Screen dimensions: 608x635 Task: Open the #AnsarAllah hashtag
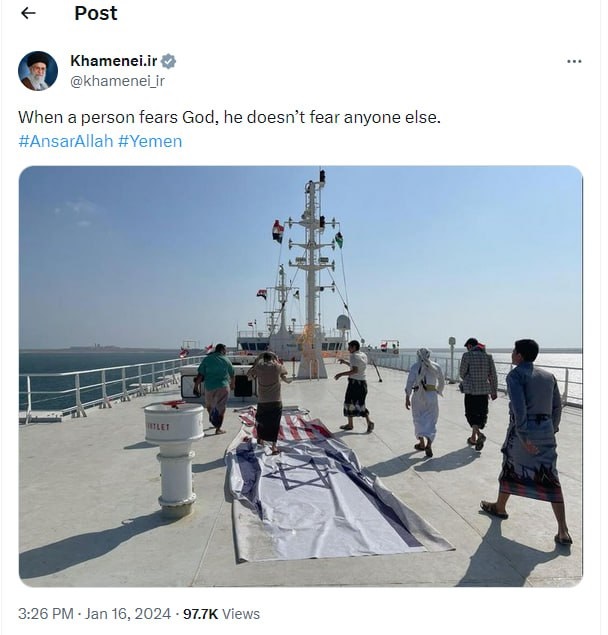(65, 141)
